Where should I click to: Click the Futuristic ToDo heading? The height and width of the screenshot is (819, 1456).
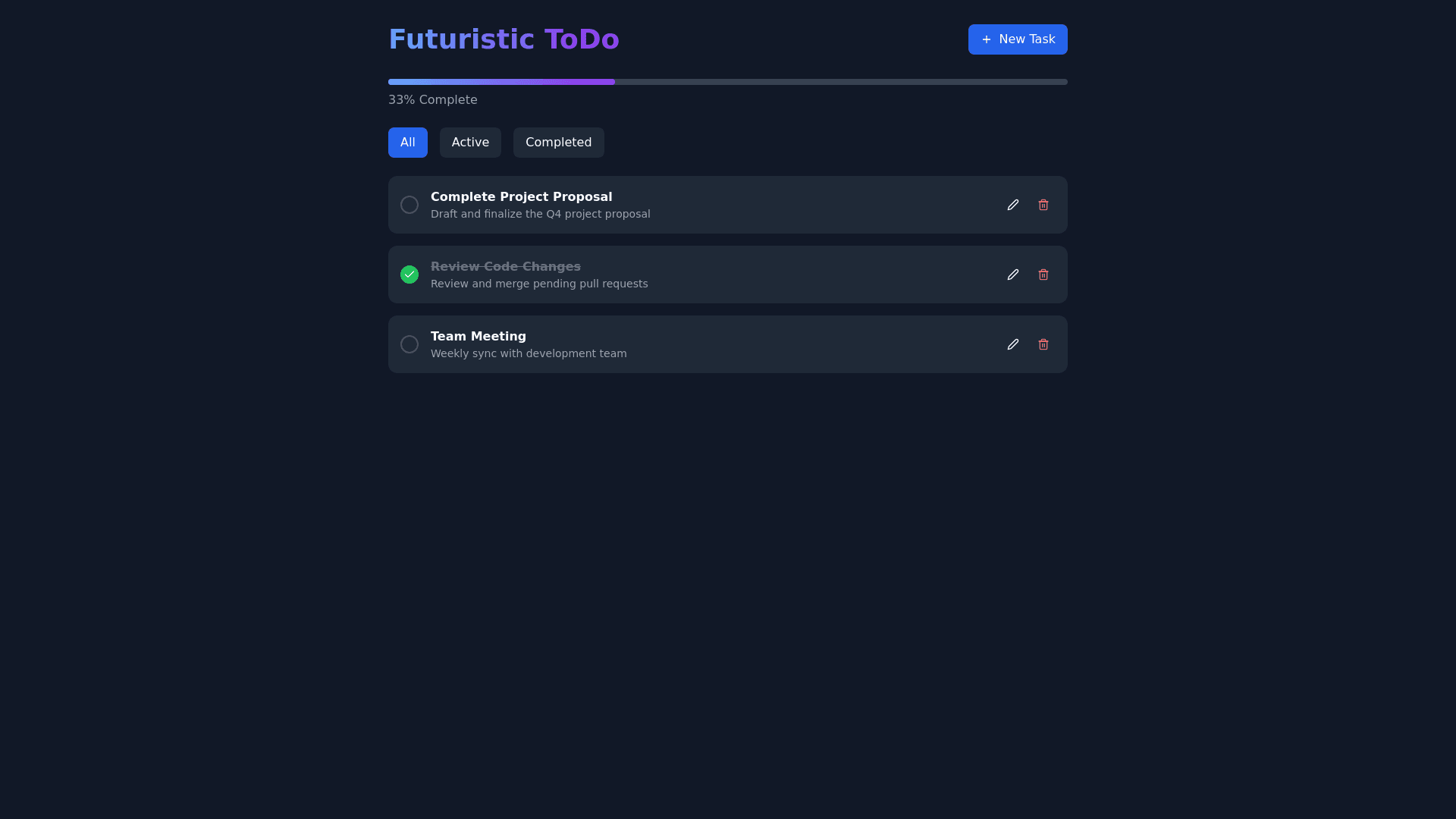(x=504, y=39)
